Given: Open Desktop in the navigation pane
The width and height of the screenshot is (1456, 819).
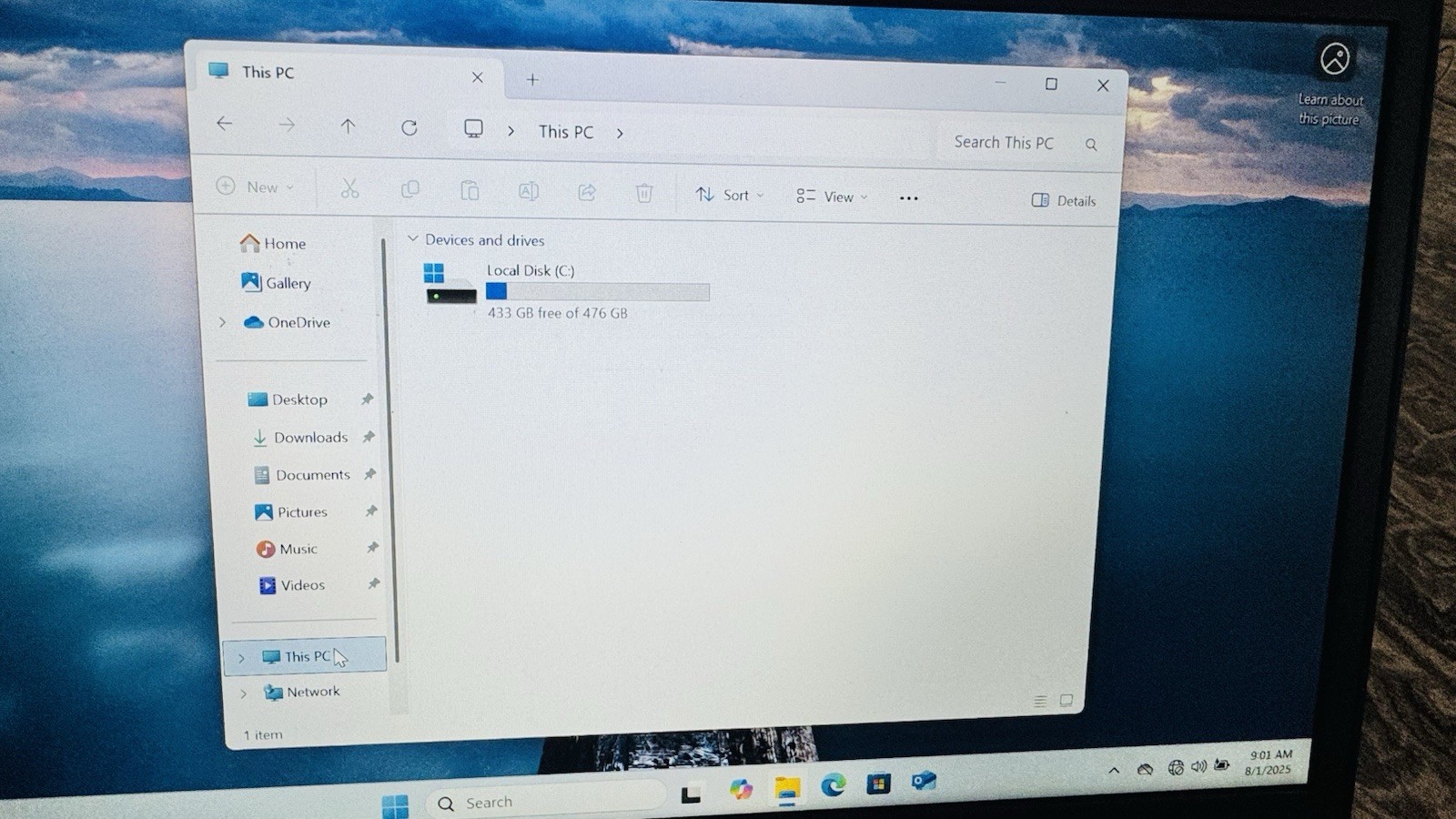Looking at the screenshot, I should click(x=287, y=399).
